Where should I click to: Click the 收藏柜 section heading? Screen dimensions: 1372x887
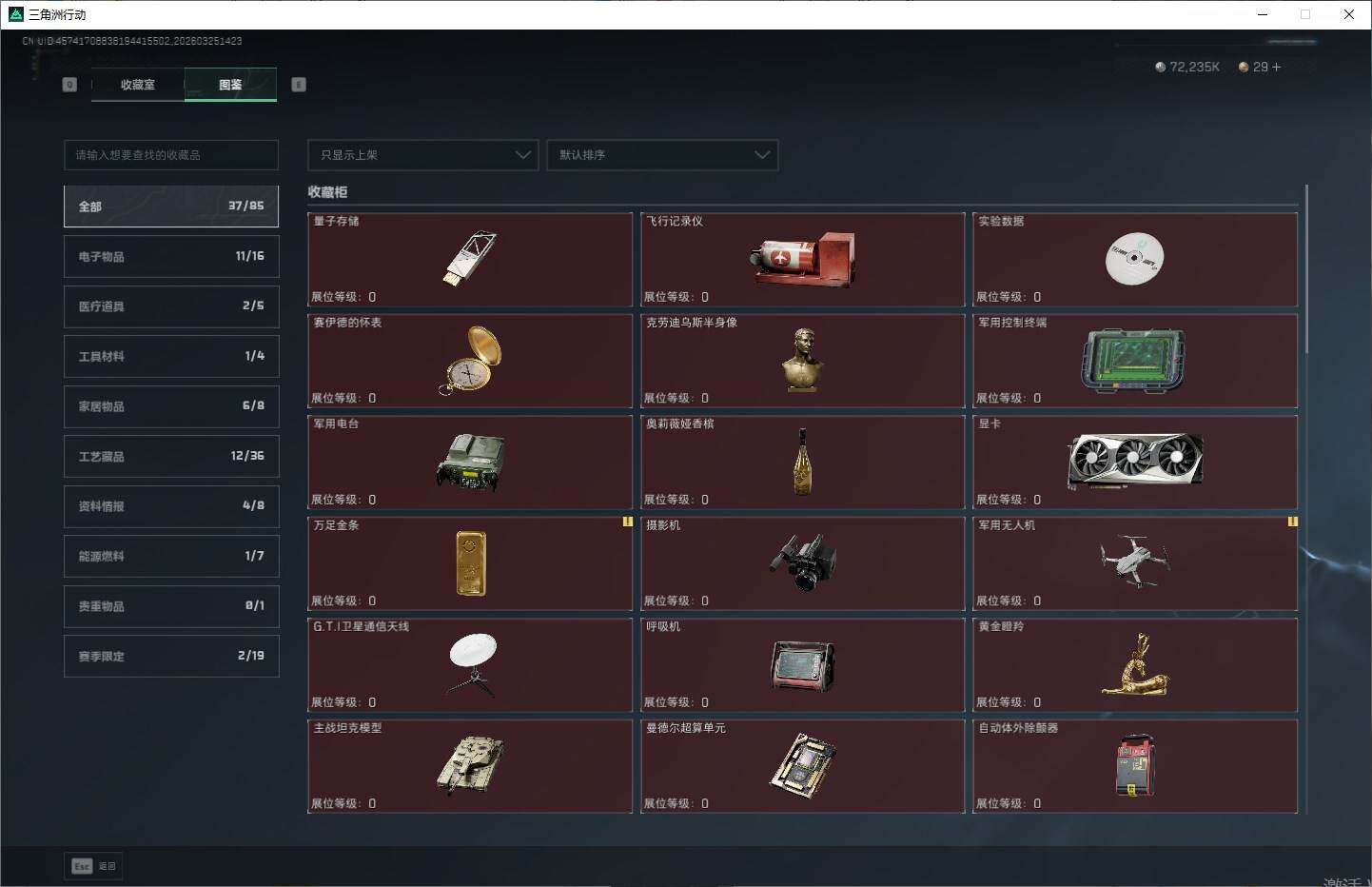click(x=327, y=192)
